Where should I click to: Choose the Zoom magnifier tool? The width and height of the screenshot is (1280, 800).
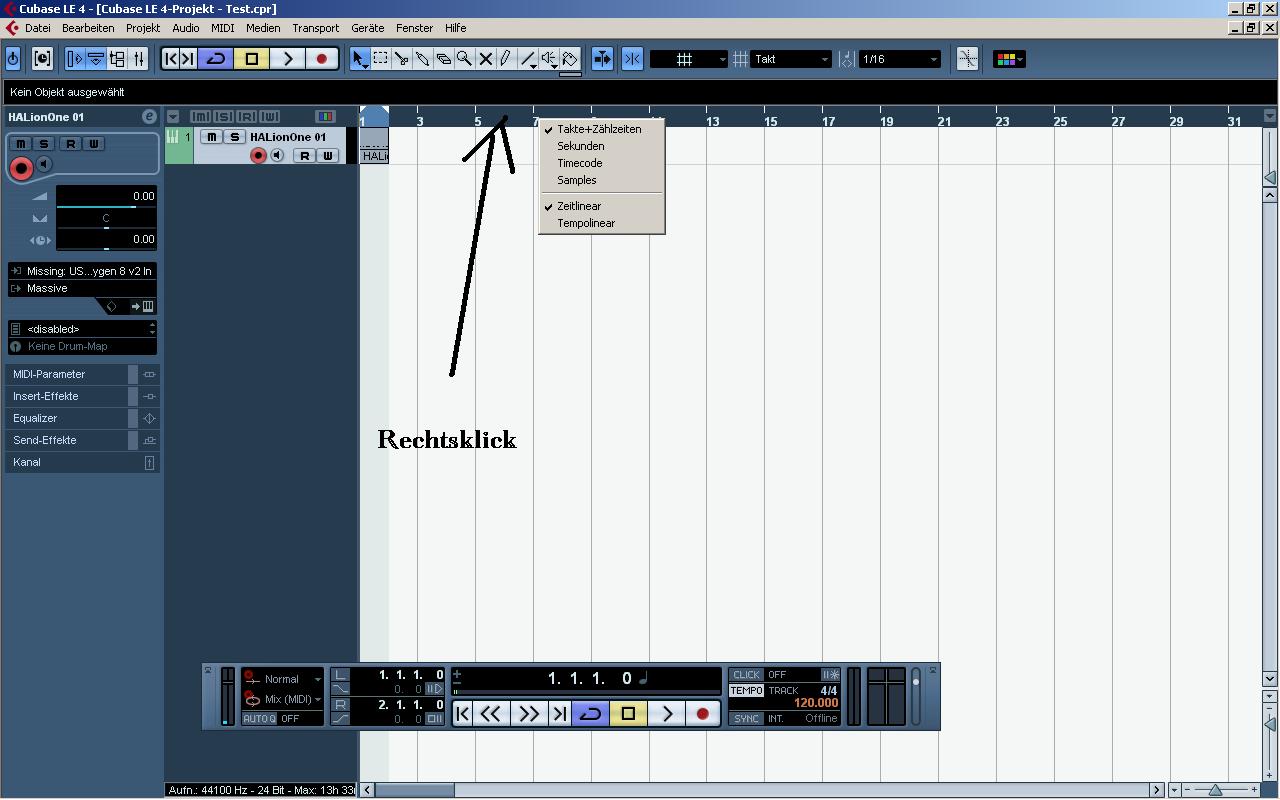pos(464,59)
